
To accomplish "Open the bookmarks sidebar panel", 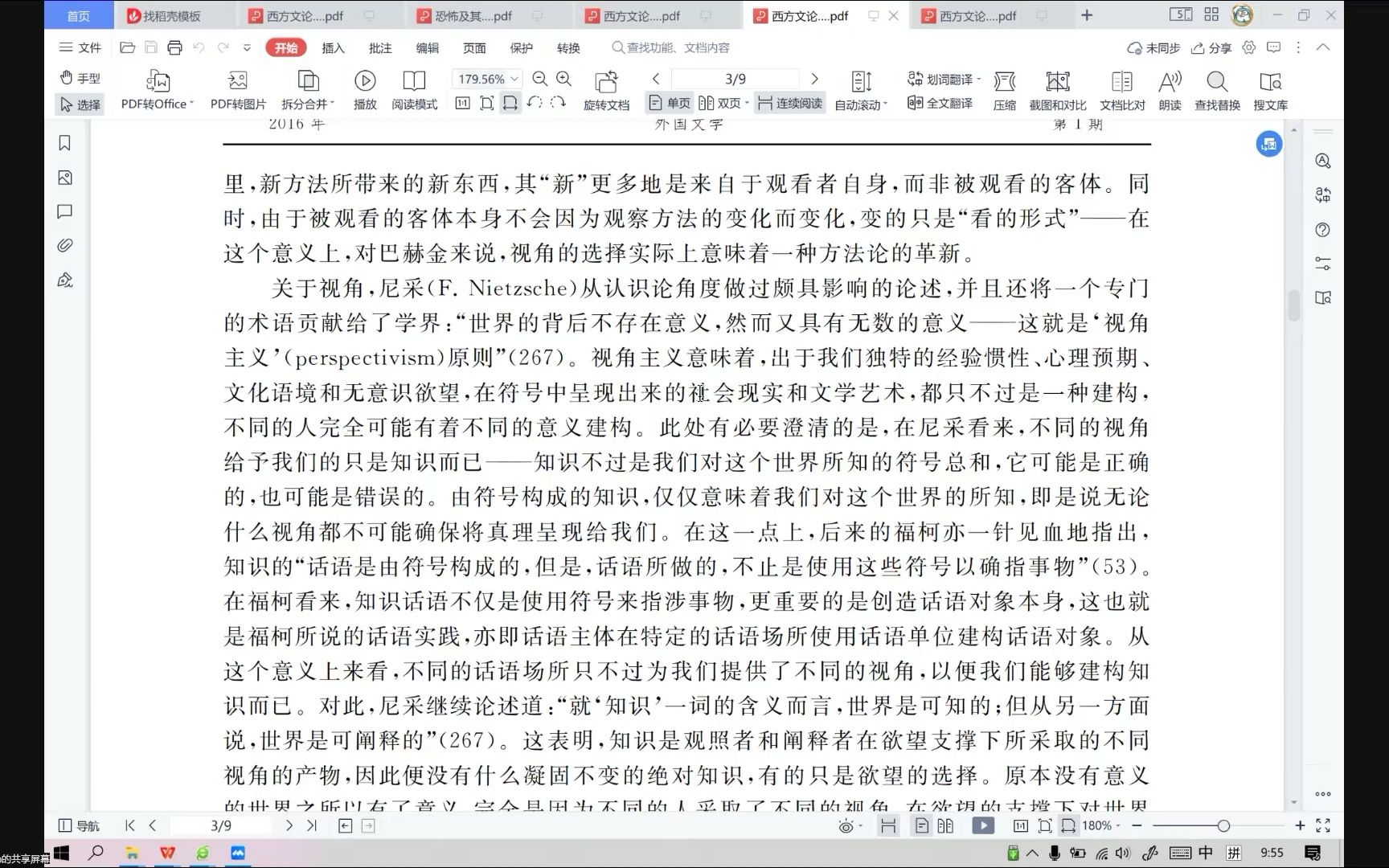I will point(65,143).
